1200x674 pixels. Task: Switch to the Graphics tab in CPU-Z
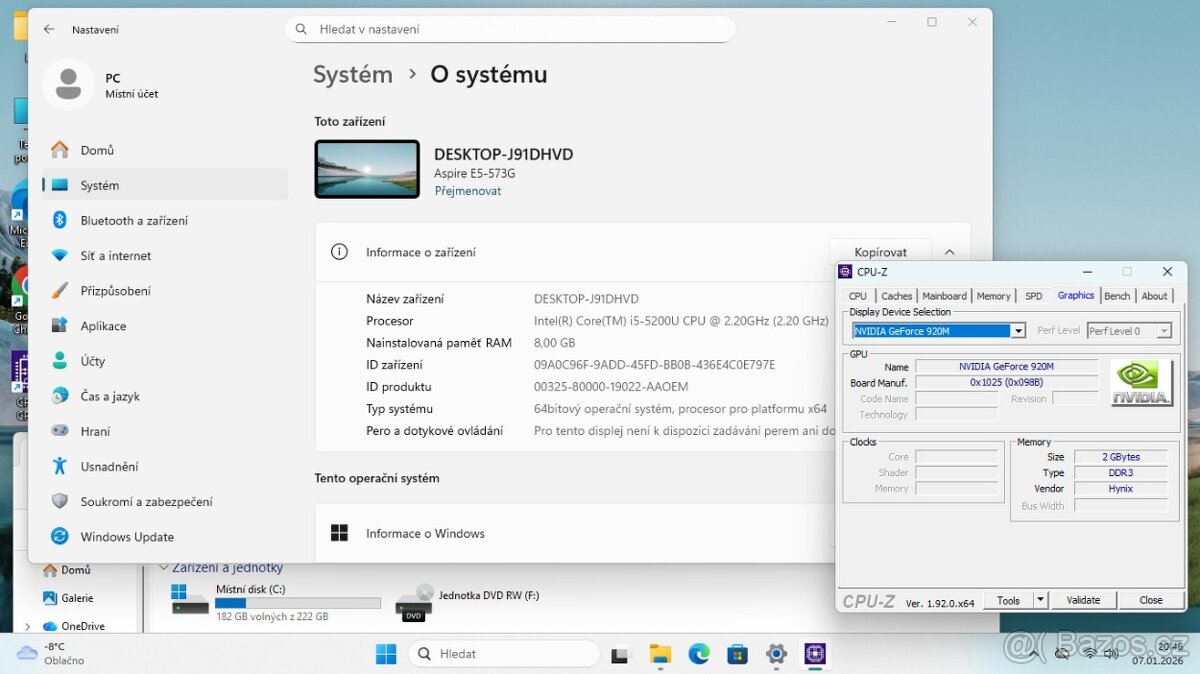1075,295
